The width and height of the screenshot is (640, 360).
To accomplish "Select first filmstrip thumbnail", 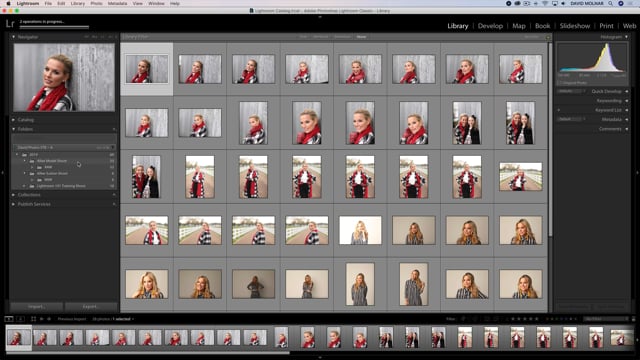I will pos(18,338).
